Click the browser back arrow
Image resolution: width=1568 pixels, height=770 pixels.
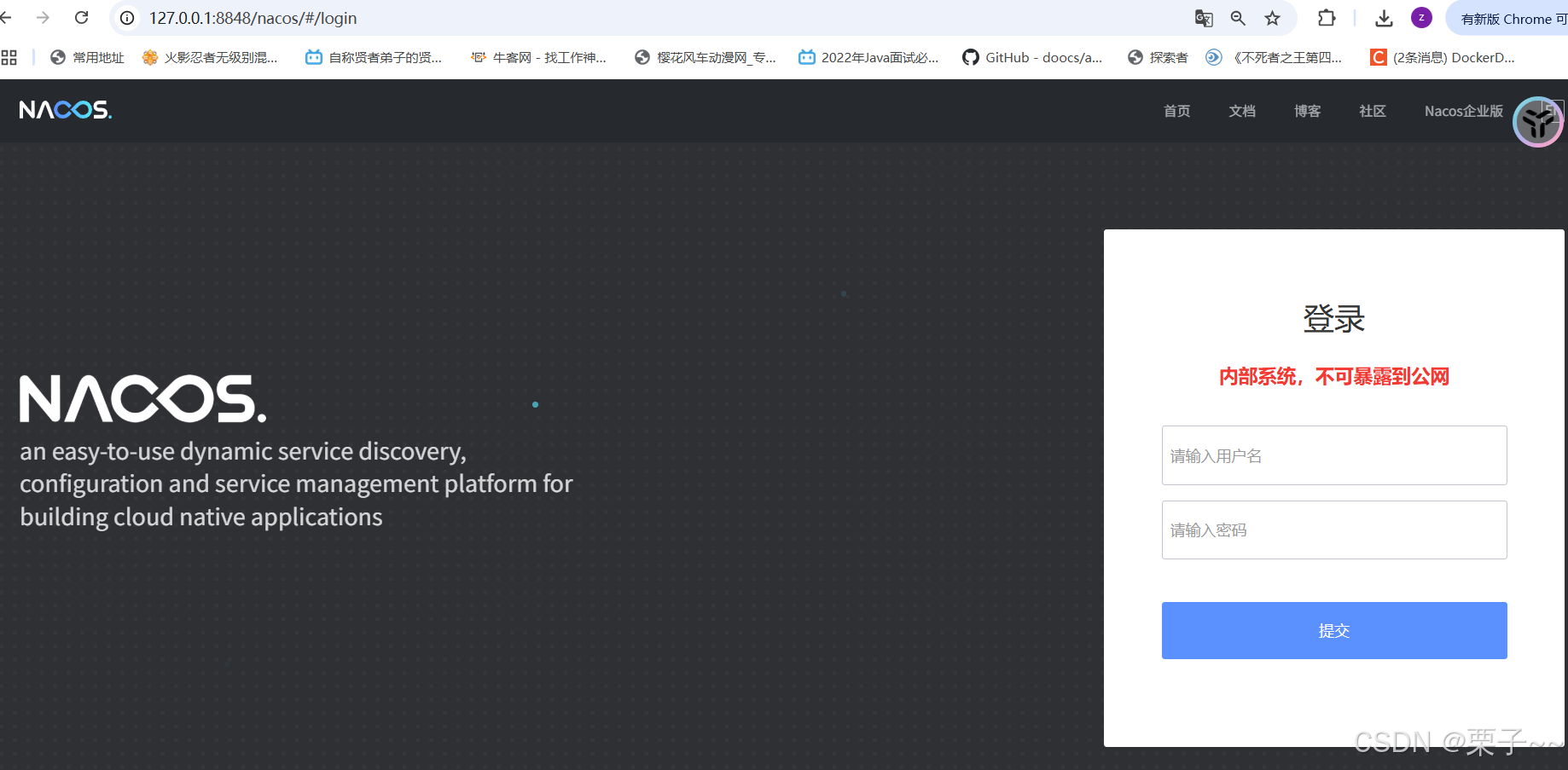6,18
